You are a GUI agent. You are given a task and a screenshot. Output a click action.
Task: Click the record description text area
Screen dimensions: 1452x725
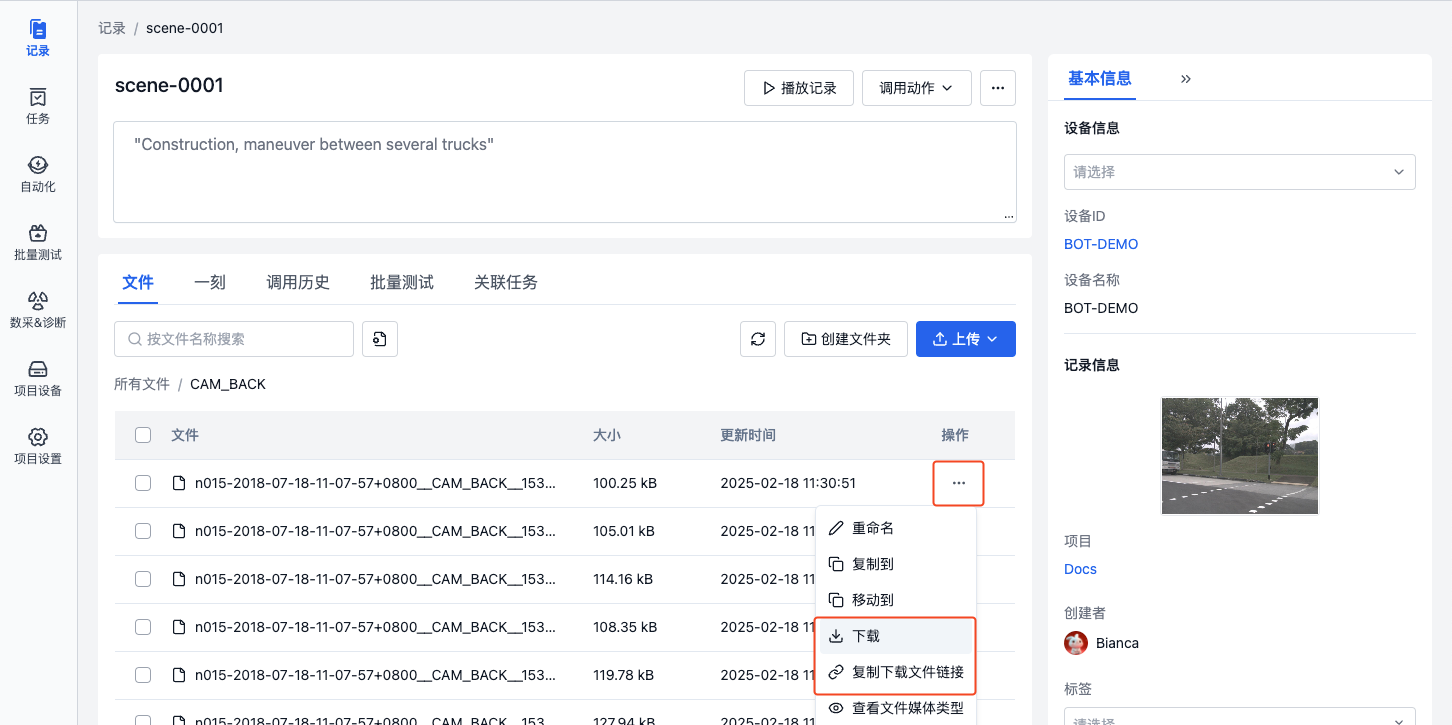pyautogui.click(x=565, y=172)
